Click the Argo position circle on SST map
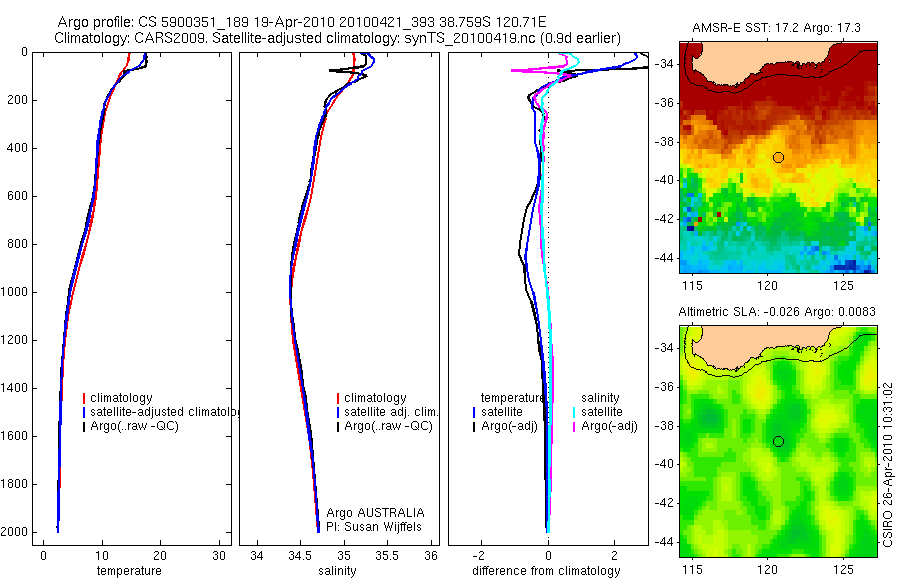The width and height of the screenshot is (900, 580). click(x=778, y=157)
